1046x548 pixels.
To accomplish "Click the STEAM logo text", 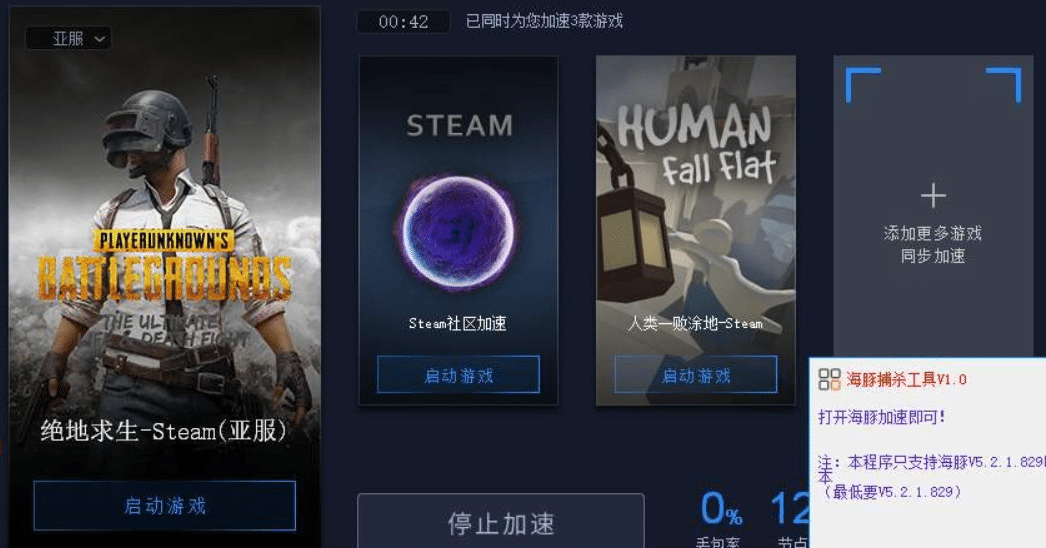I will pos(460,125).
